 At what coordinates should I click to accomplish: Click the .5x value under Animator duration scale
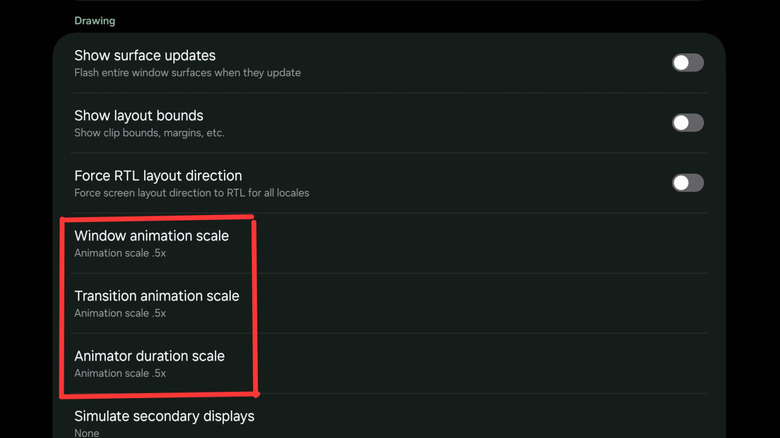(157, 373)
